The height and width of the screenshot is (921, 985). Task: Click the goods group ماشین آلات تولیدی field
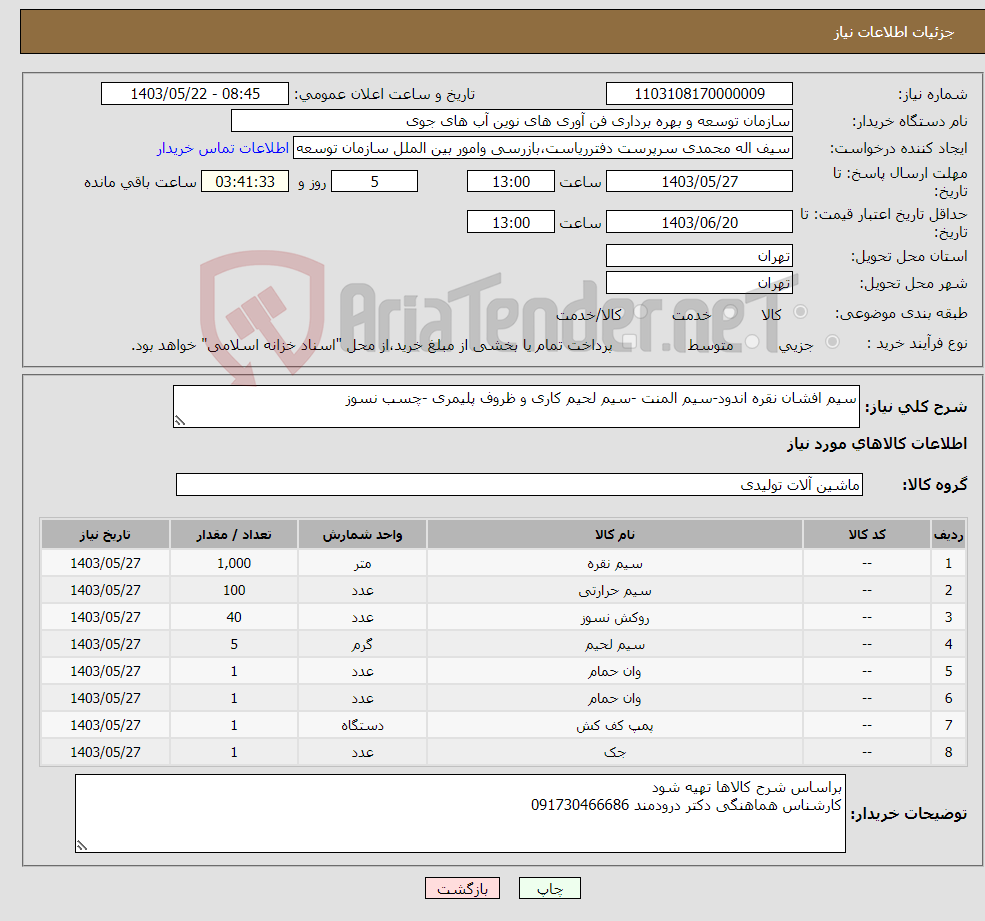pos(520,484)
